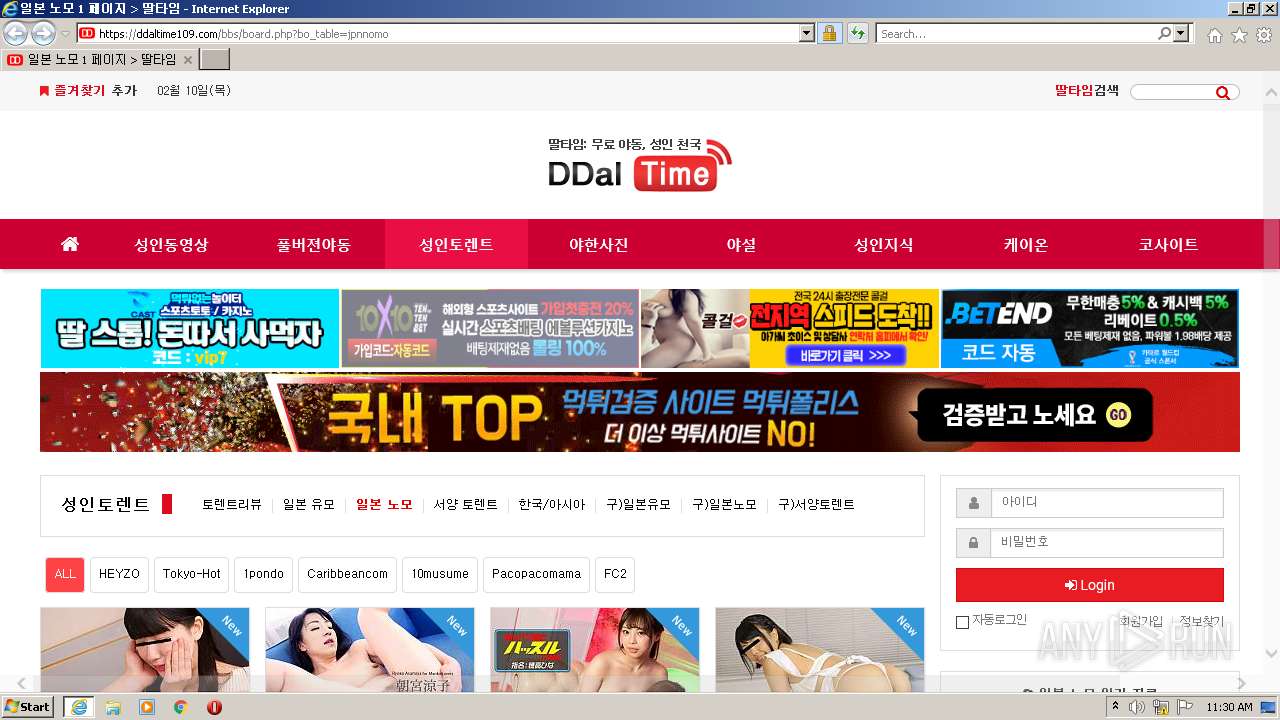Select the 야설 menu item
The image size is (1280, 720).
tap(741, 244)
